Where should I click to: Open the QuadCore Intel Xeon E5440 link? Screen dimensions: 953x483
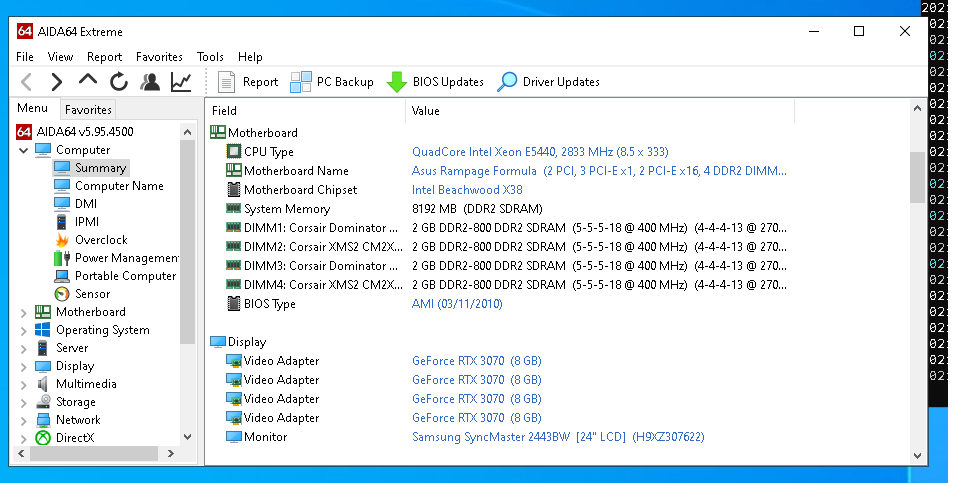(540, 152)
